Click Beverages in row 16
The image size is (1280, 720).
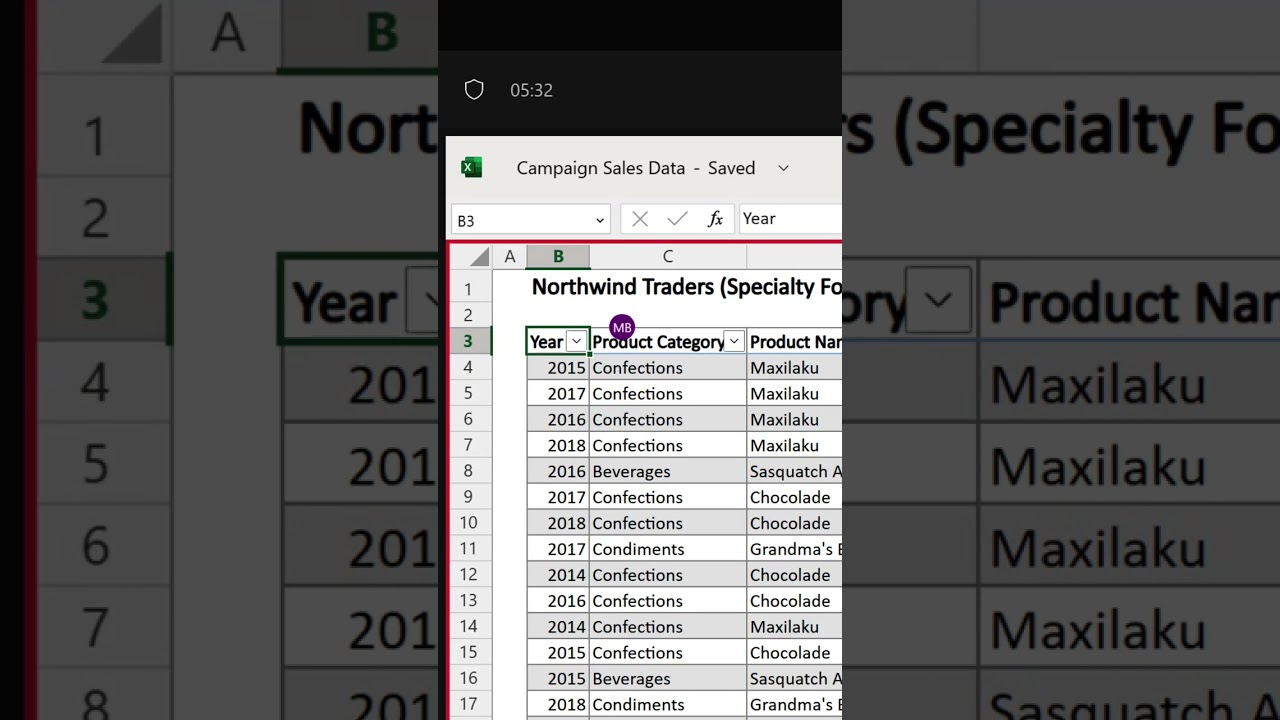click(668, 679)
